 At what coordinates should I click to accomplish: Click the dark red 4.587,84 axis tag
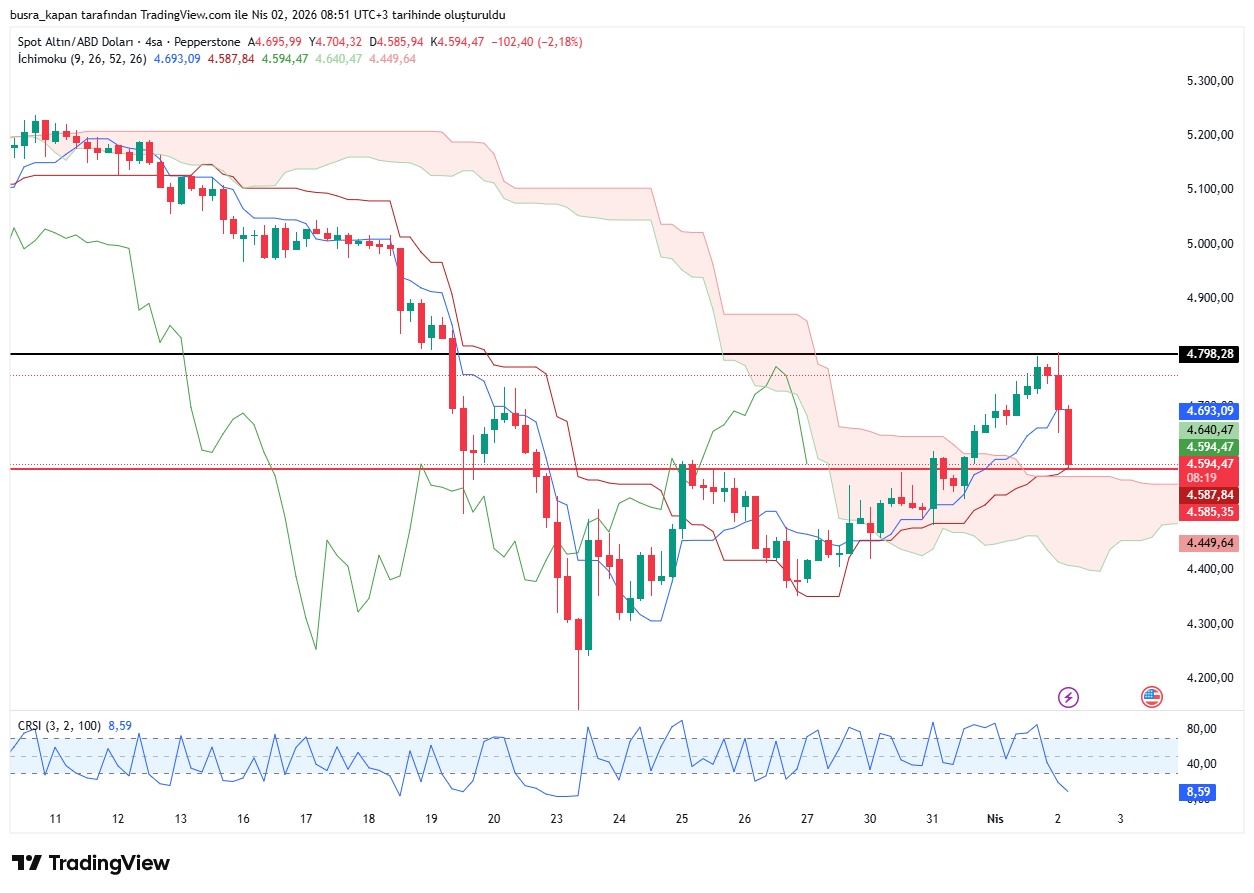tap(1209, 495)
